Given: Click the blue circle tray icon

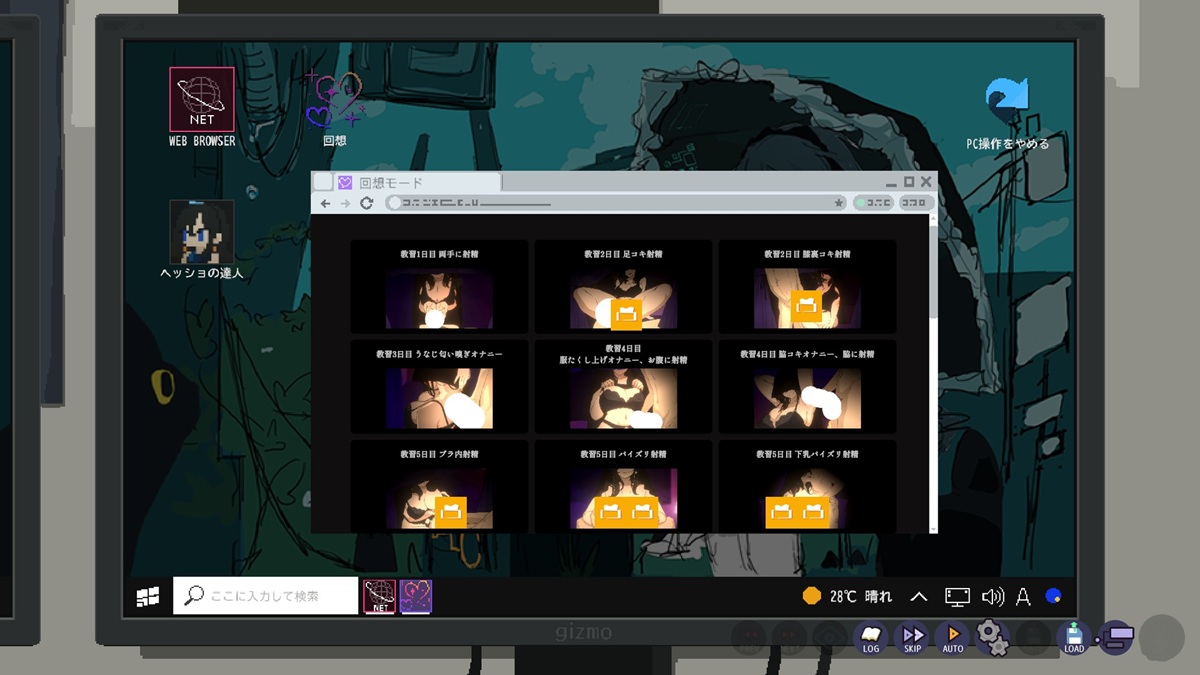Looking at the screenshot, I should 1053,596.
